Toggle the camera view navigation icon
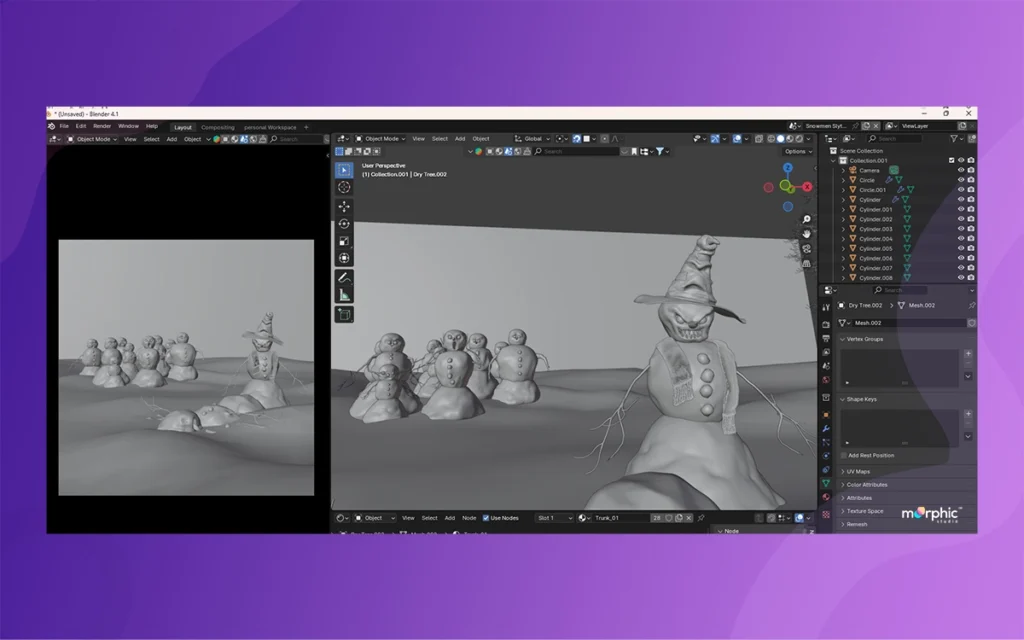 [x=807, y=249]
